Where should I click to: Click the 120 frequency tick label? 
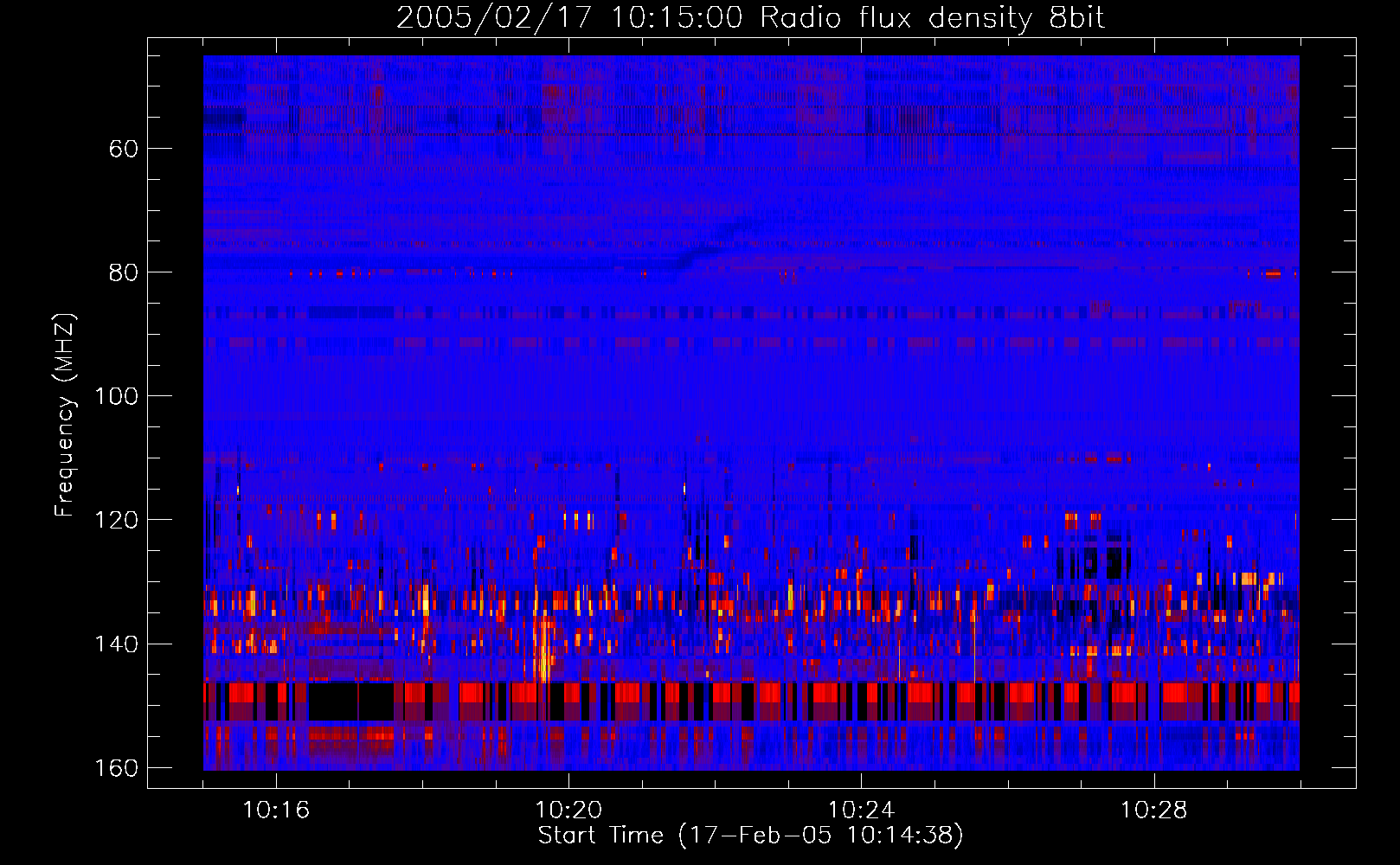coord(117,520)
